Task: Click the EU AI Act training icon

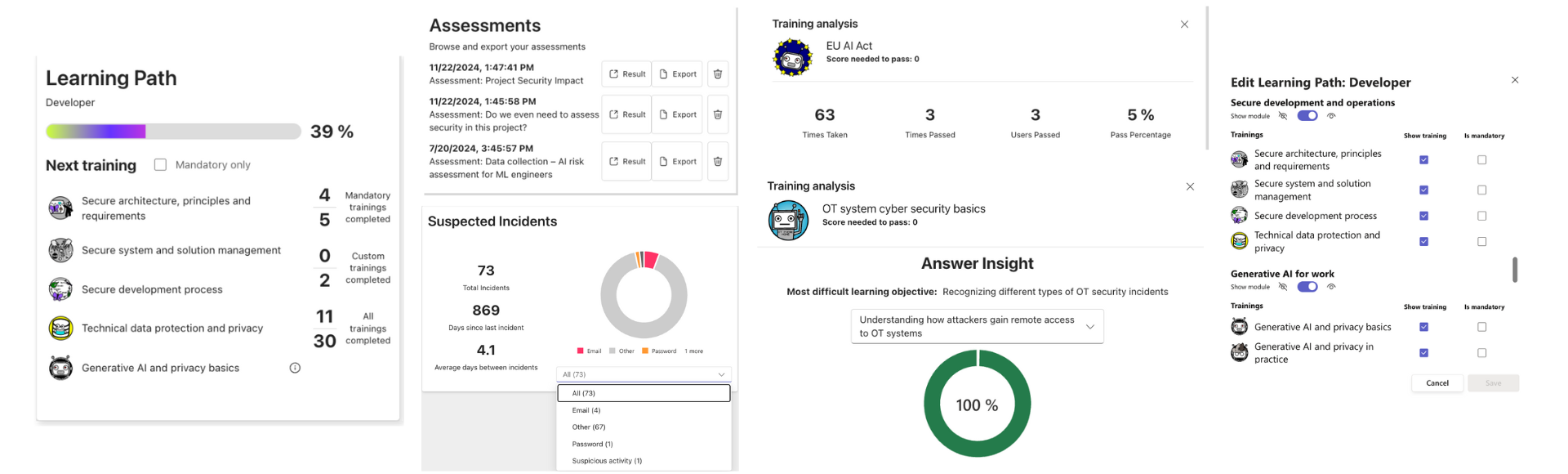Action: point(792,57)
